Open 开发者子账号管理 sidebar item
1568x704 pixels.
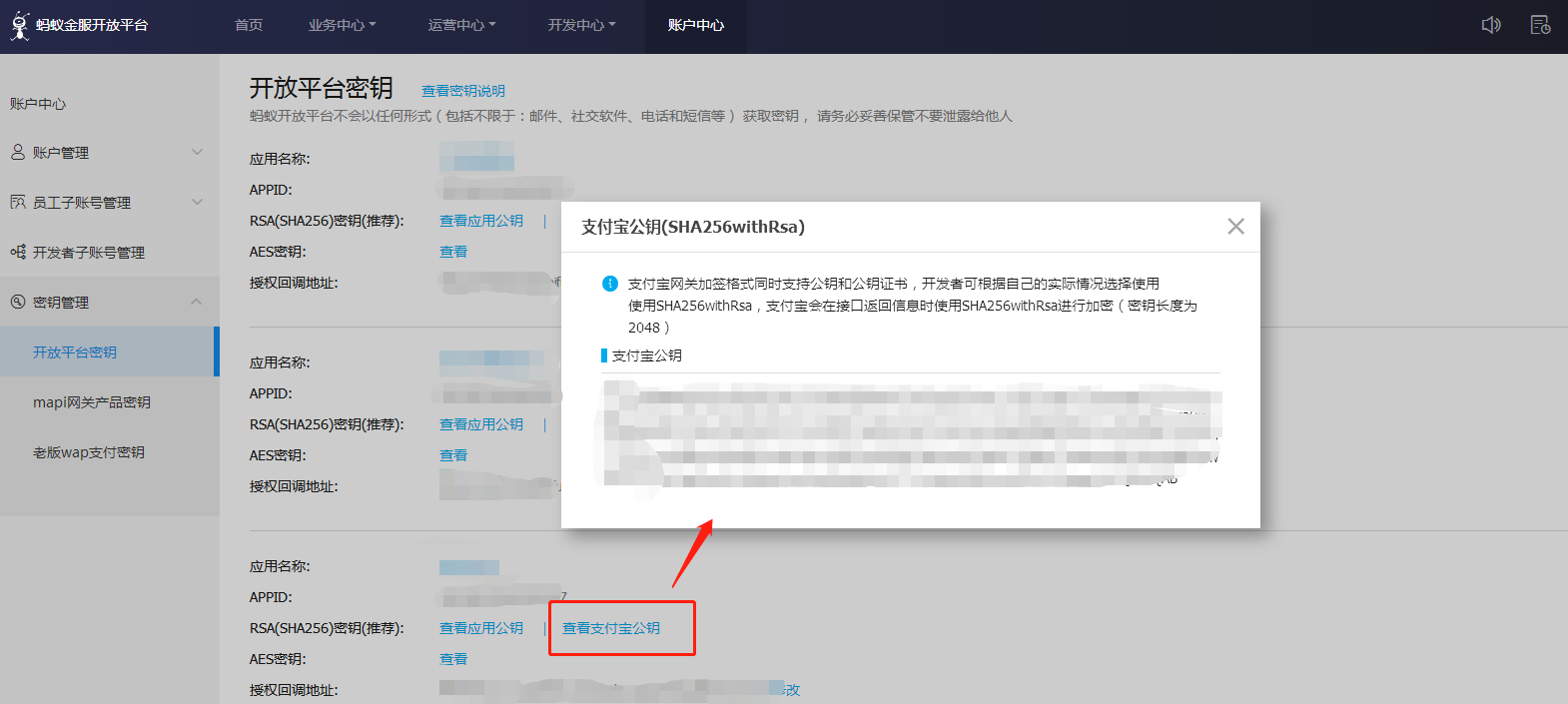89,253
